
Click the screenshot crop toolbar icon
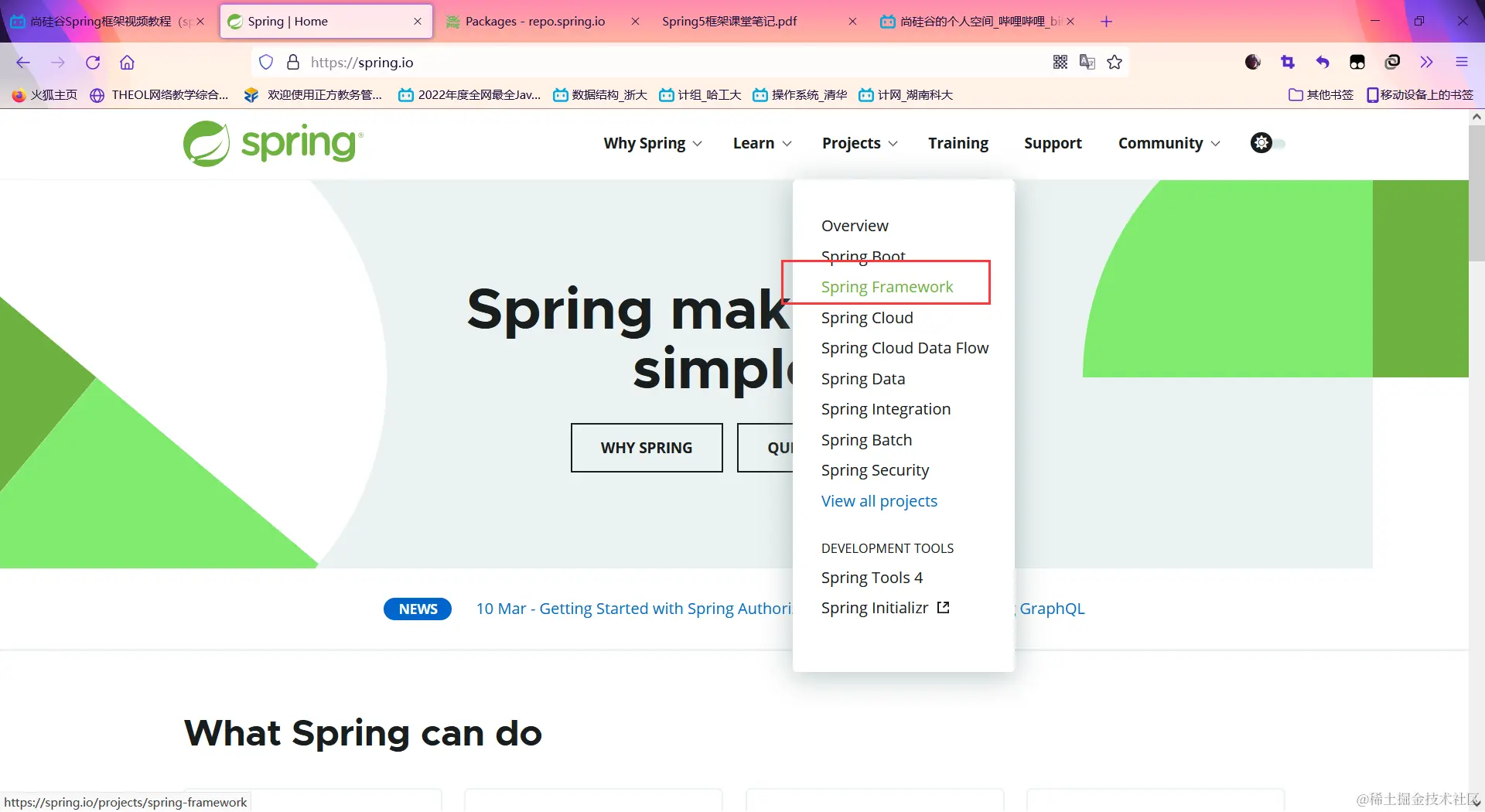pos(1288,63)
